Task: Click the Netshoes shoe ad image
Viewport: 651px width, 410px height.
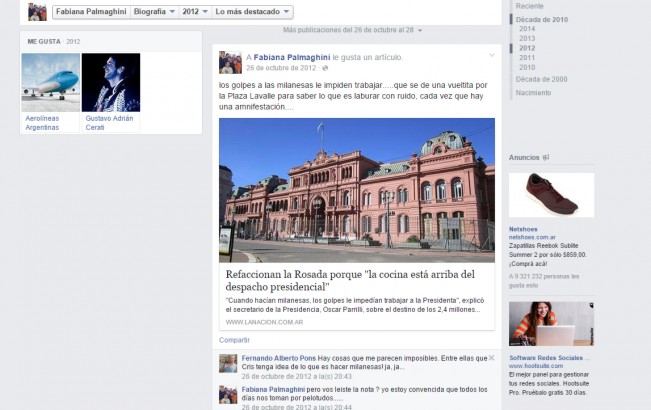Action: pos(551,195)
